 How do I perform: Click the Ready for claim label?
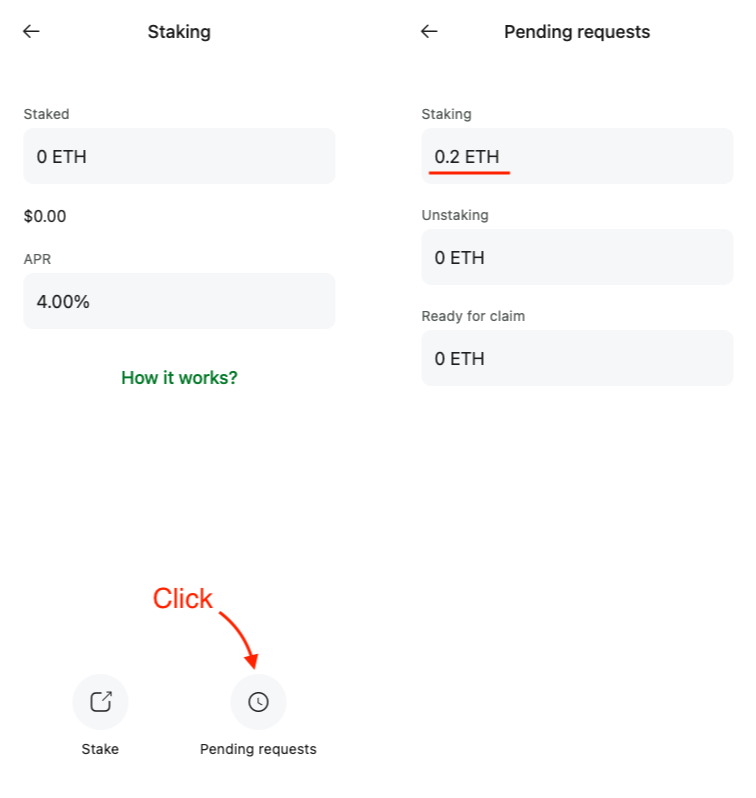473,316
